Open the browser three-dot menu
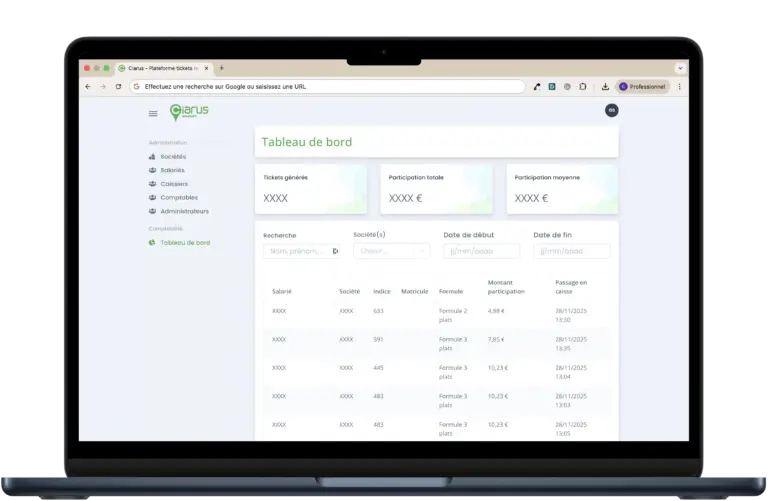768x501 pixels. [679, 87]
